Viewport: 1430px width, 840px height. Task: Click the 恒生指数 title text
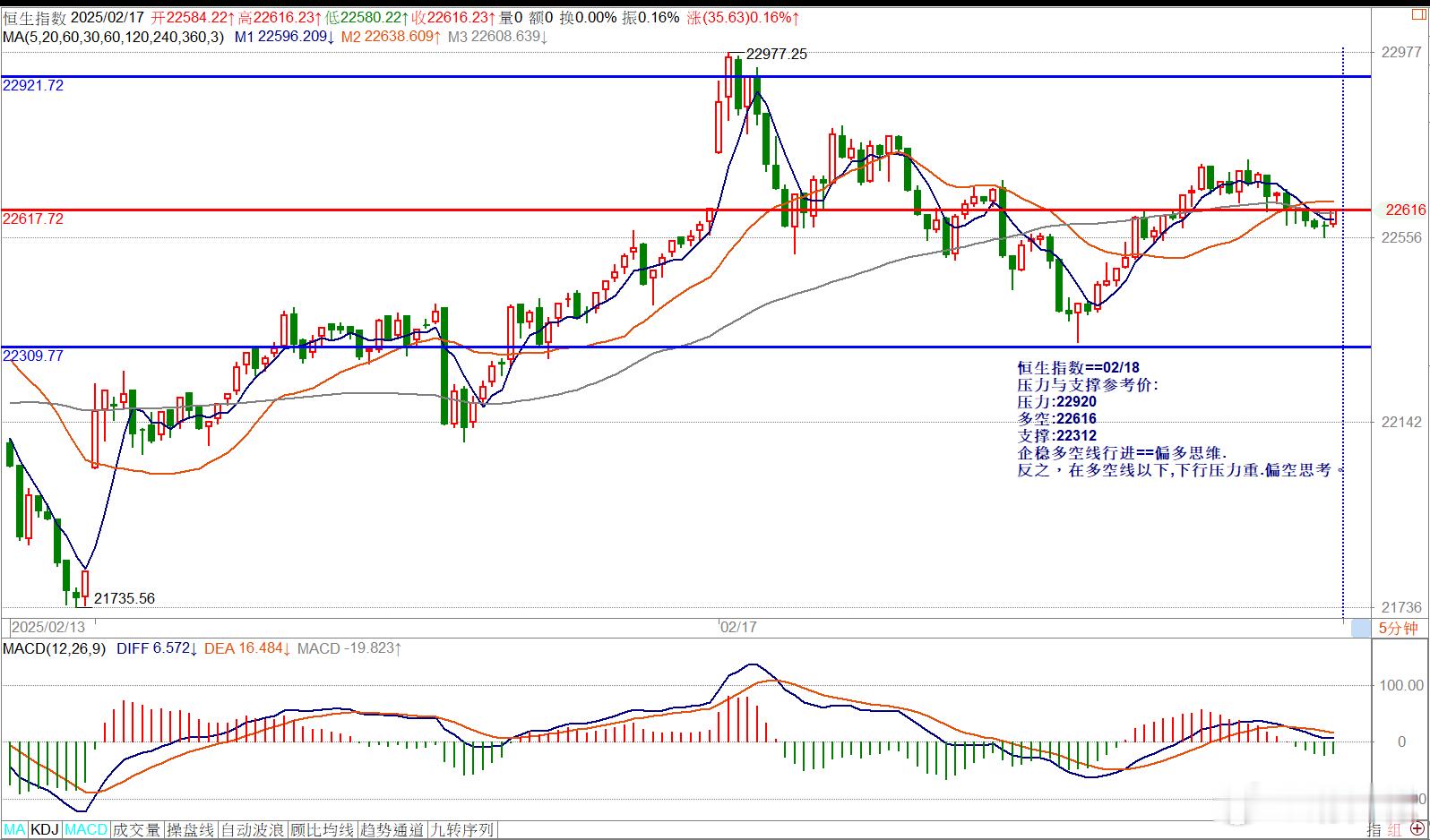[x=33, y=17]
